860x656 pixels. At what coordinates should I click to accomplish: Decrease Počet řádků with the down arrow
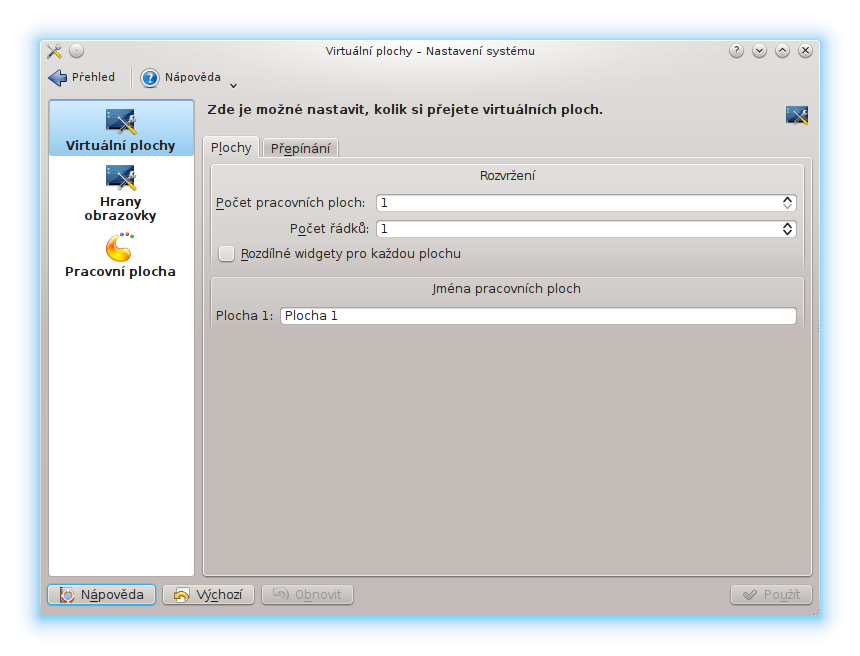click(x=788, y=233)
